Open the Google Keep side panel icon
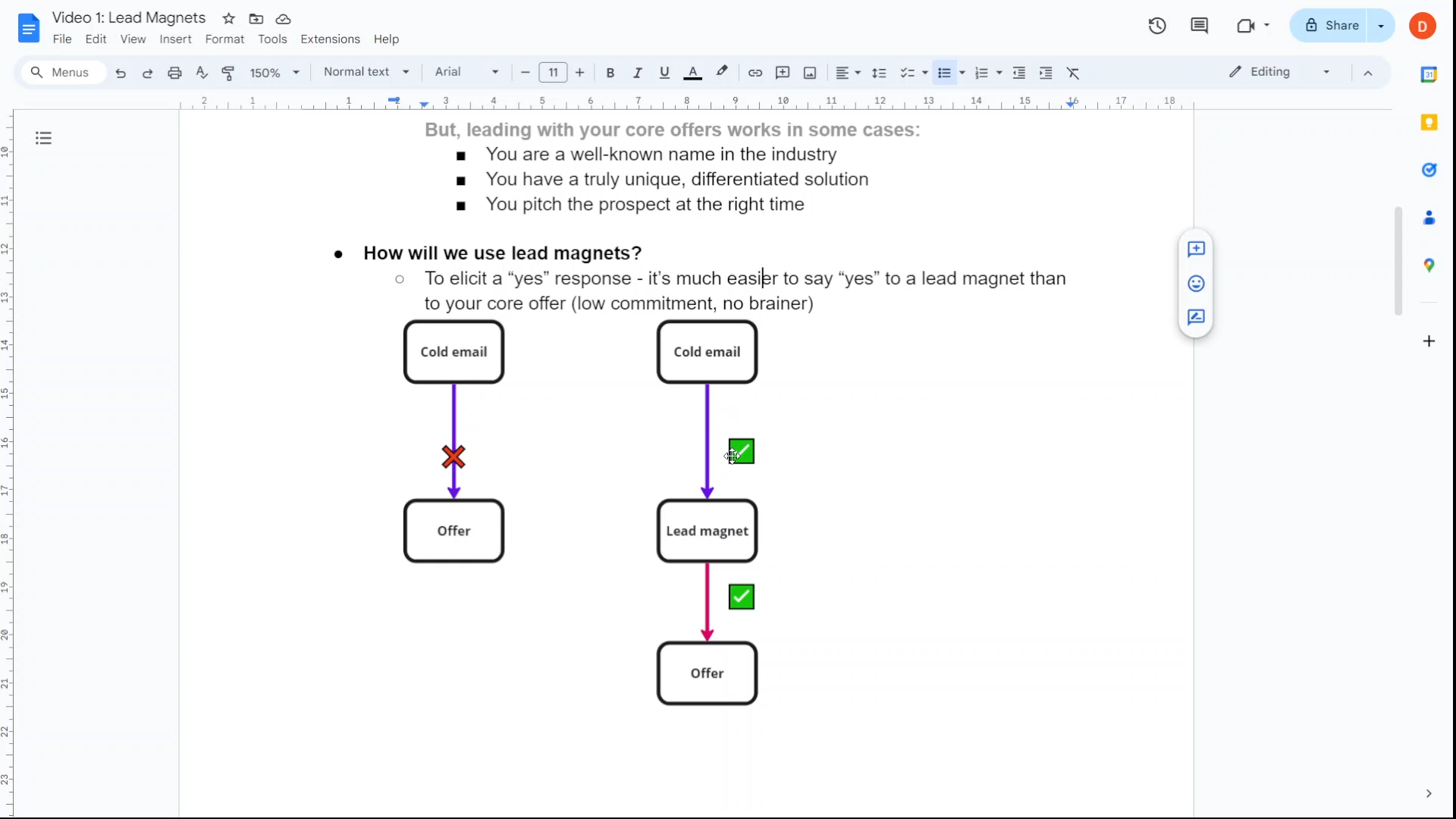This screenshot has height=819, width=1456. click(1429, 122)
